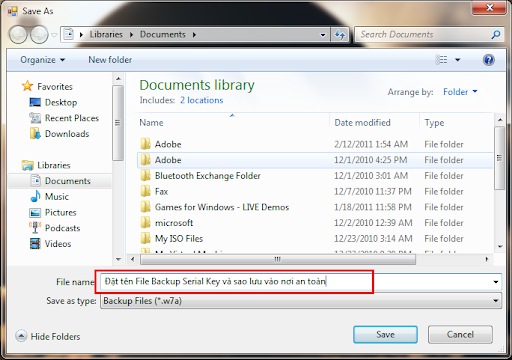Click the Save button
Screen dimensions: 512x360
click(385, 334)
